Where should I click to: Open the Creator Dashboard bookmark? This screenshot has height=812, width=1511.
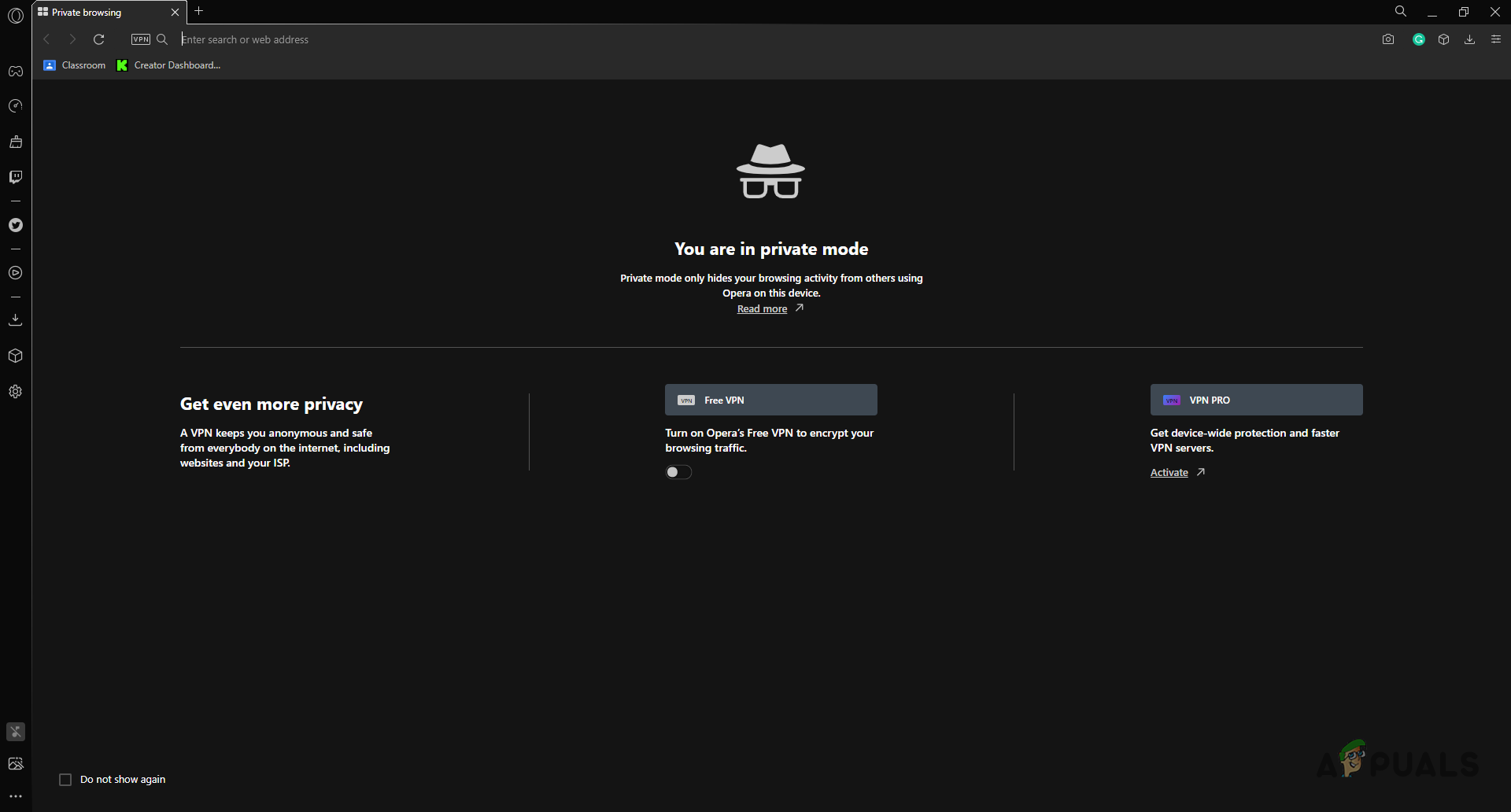click(x=168, y=65)
